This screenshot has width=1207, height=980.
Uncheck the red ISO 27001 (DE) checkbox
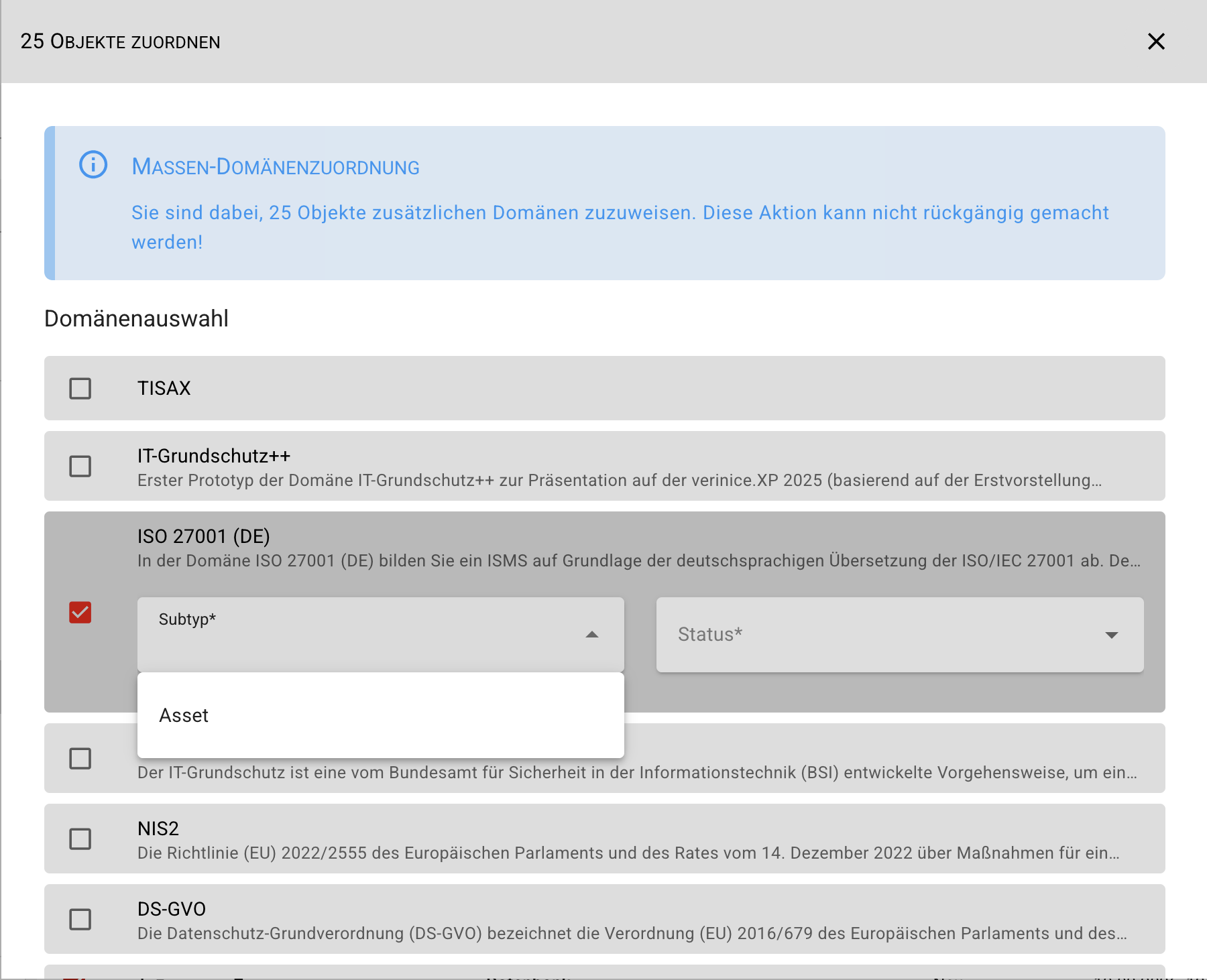80,612
